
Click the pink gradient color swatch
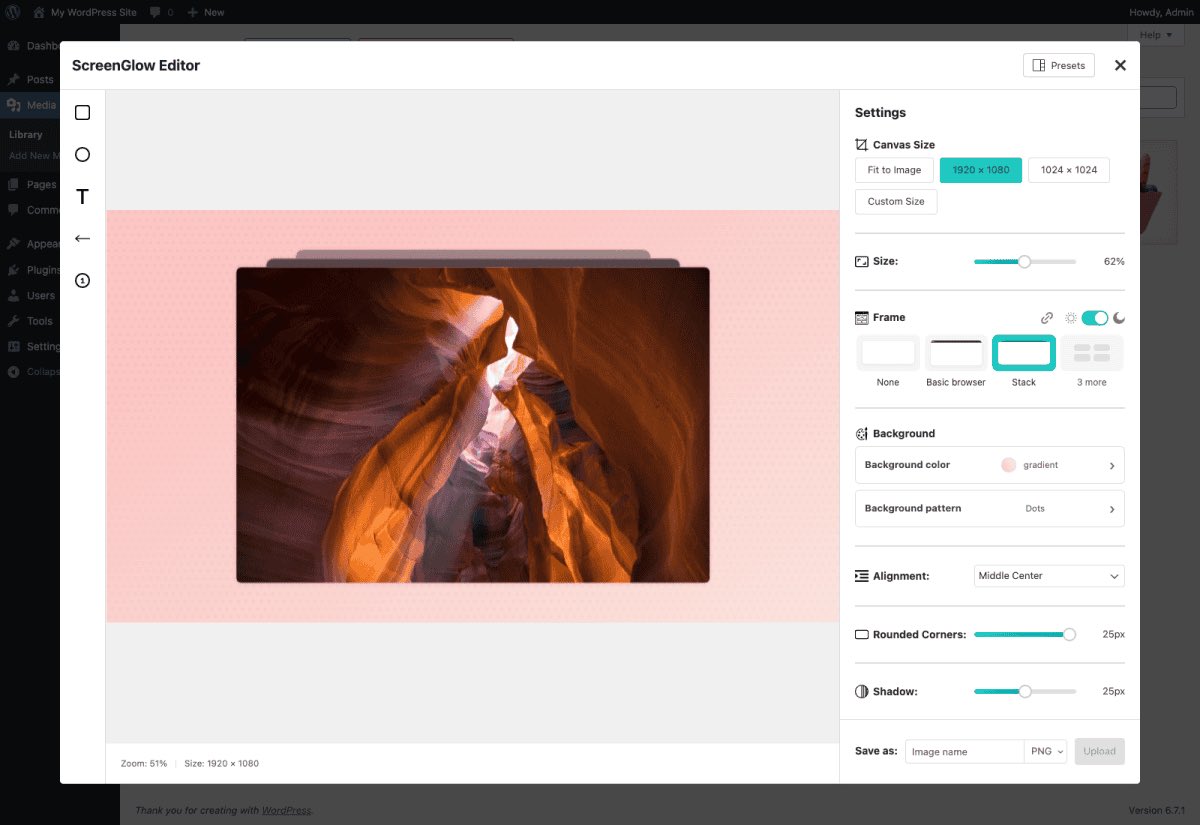1008,465
